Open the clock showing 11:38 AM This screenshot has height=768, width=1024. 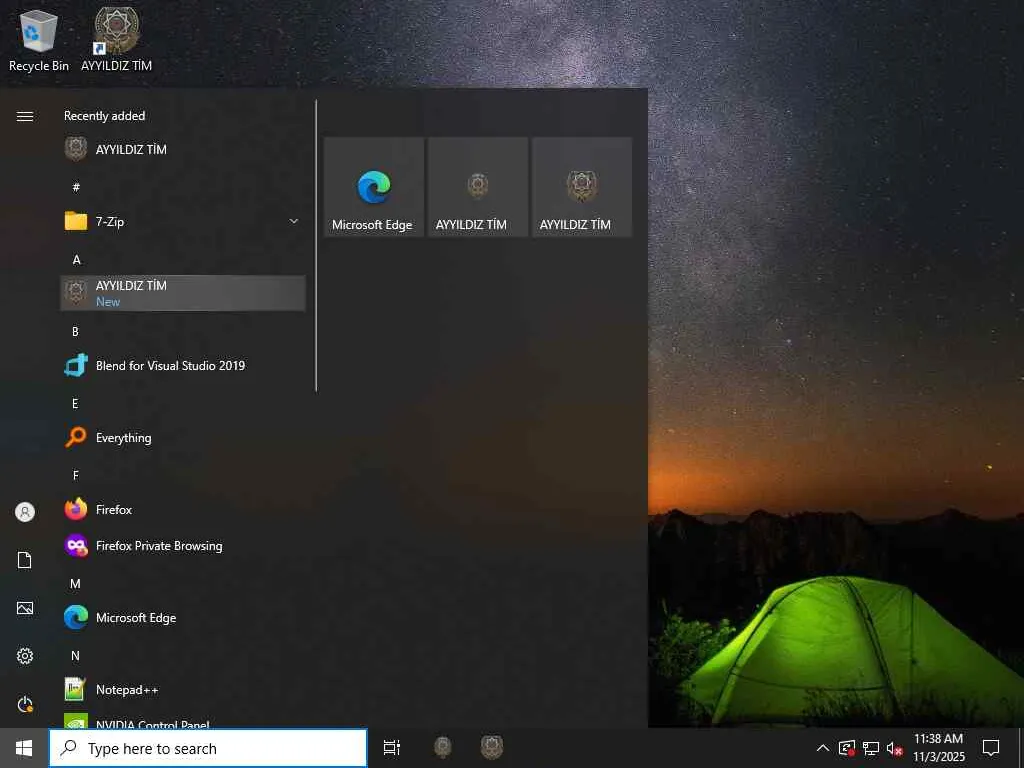[938, 748]
